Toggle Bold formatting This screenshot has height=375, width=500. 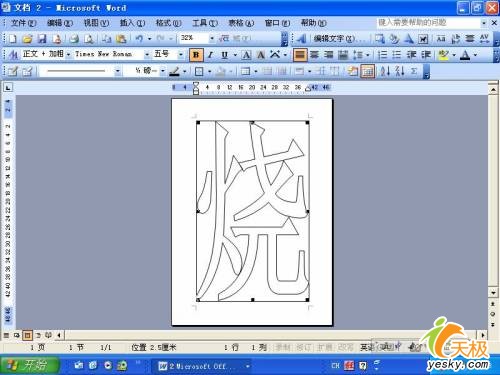point(196,55)
